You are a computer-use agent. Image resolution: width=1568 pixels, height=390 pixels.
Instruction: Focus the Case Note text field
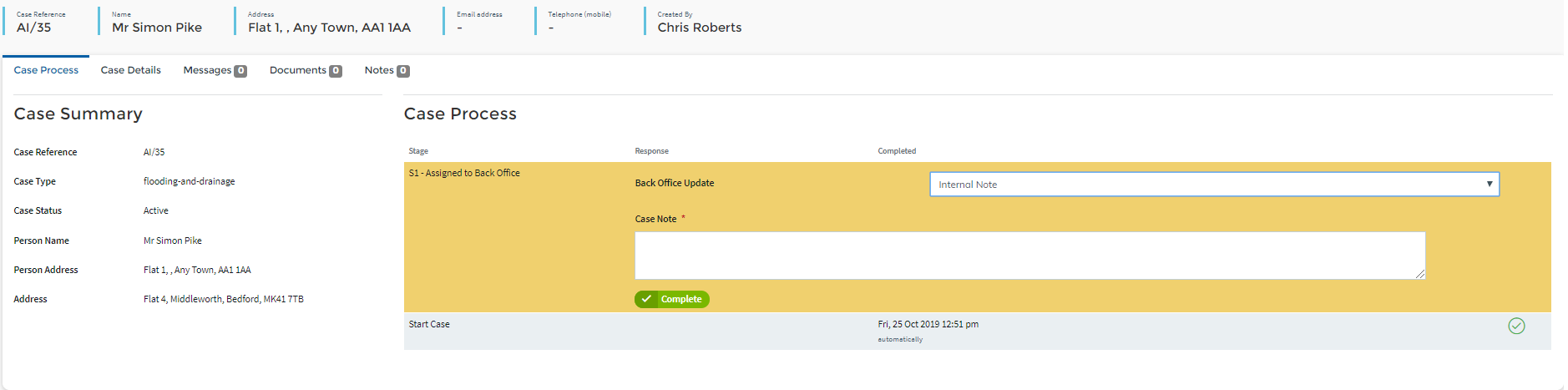coord(1029,255)
